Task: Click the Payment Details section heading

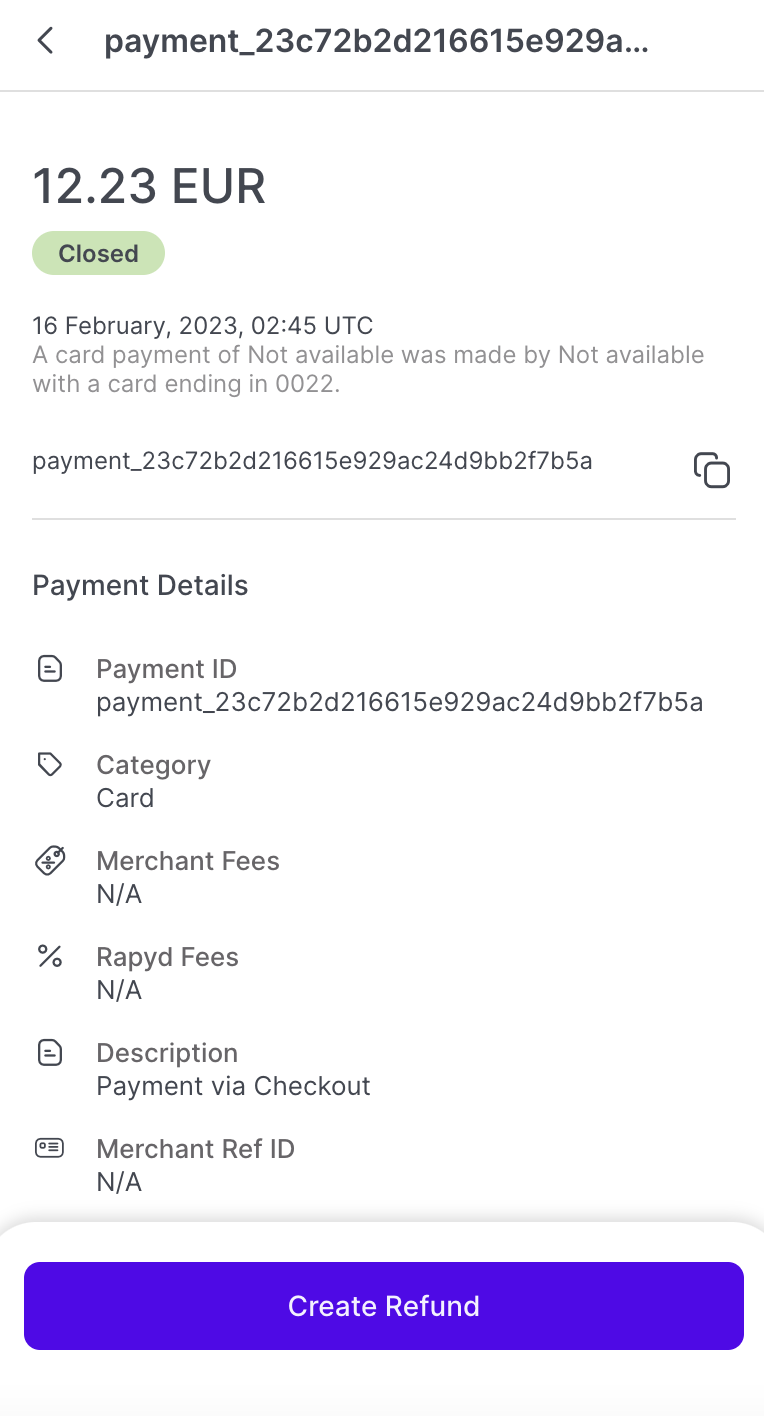Action: click(140, 586)
